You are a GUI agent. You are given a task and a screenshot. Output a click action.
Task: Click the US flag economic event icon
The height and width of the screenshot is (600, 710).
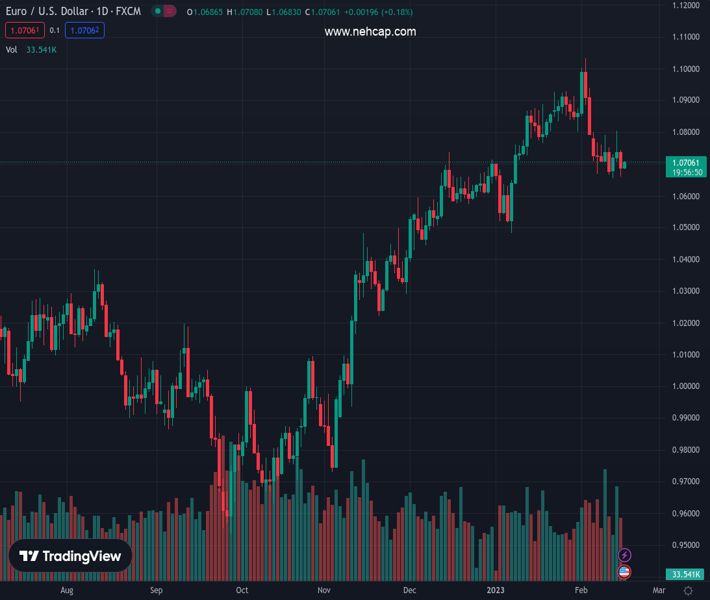[625, 572]
